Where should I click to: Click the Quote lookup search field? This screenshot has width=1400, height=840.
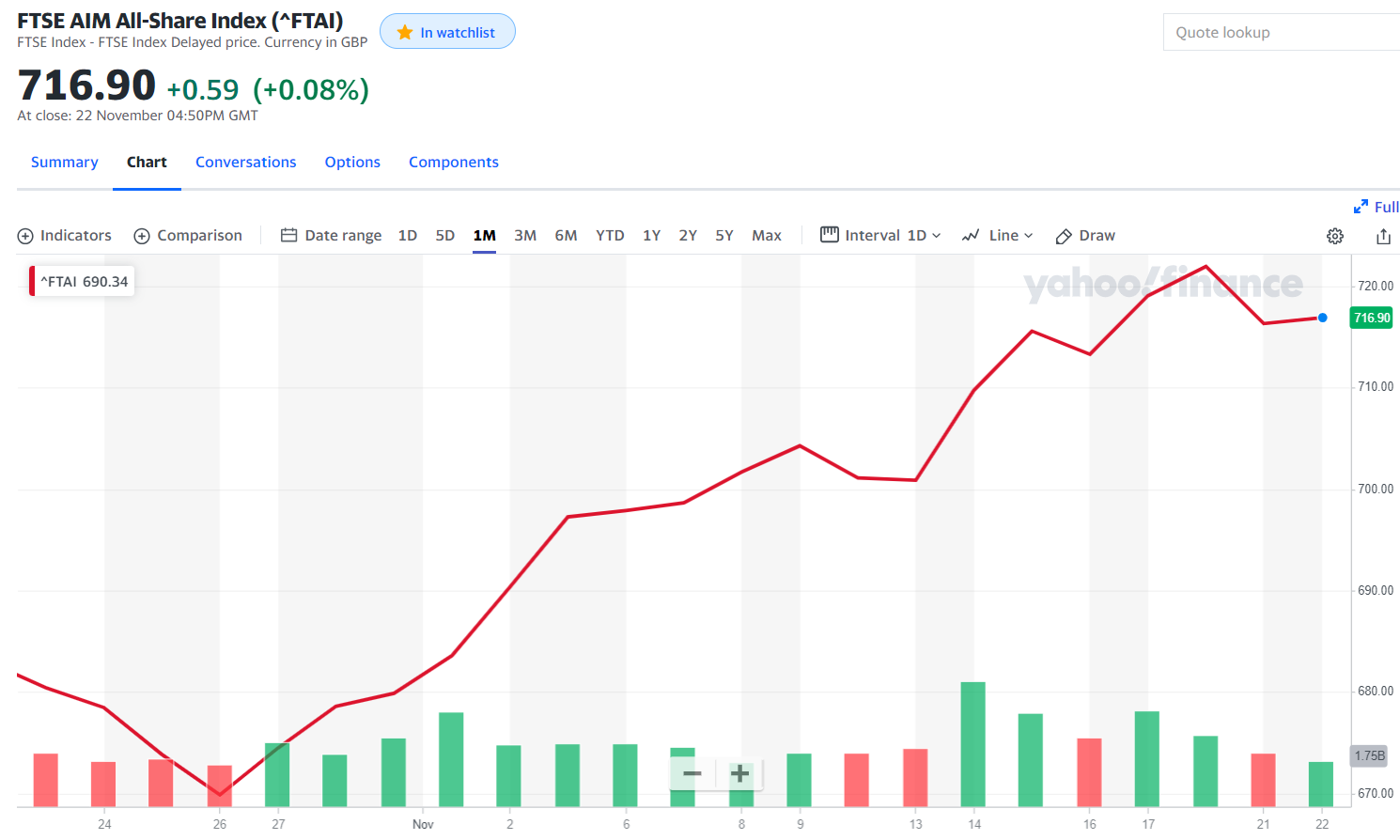tap(1282, 32)
